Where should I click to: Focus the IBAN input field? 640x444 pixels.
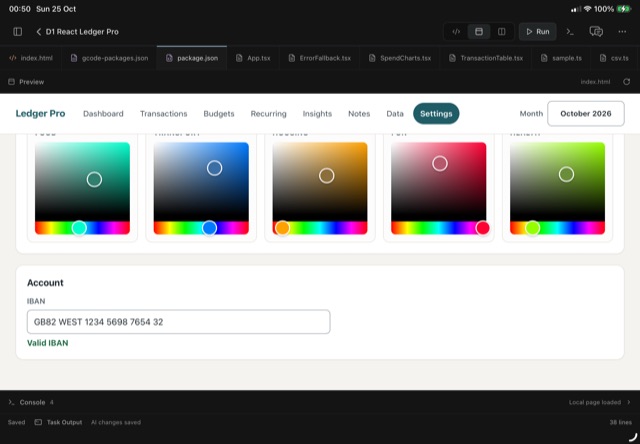[179, 322]
